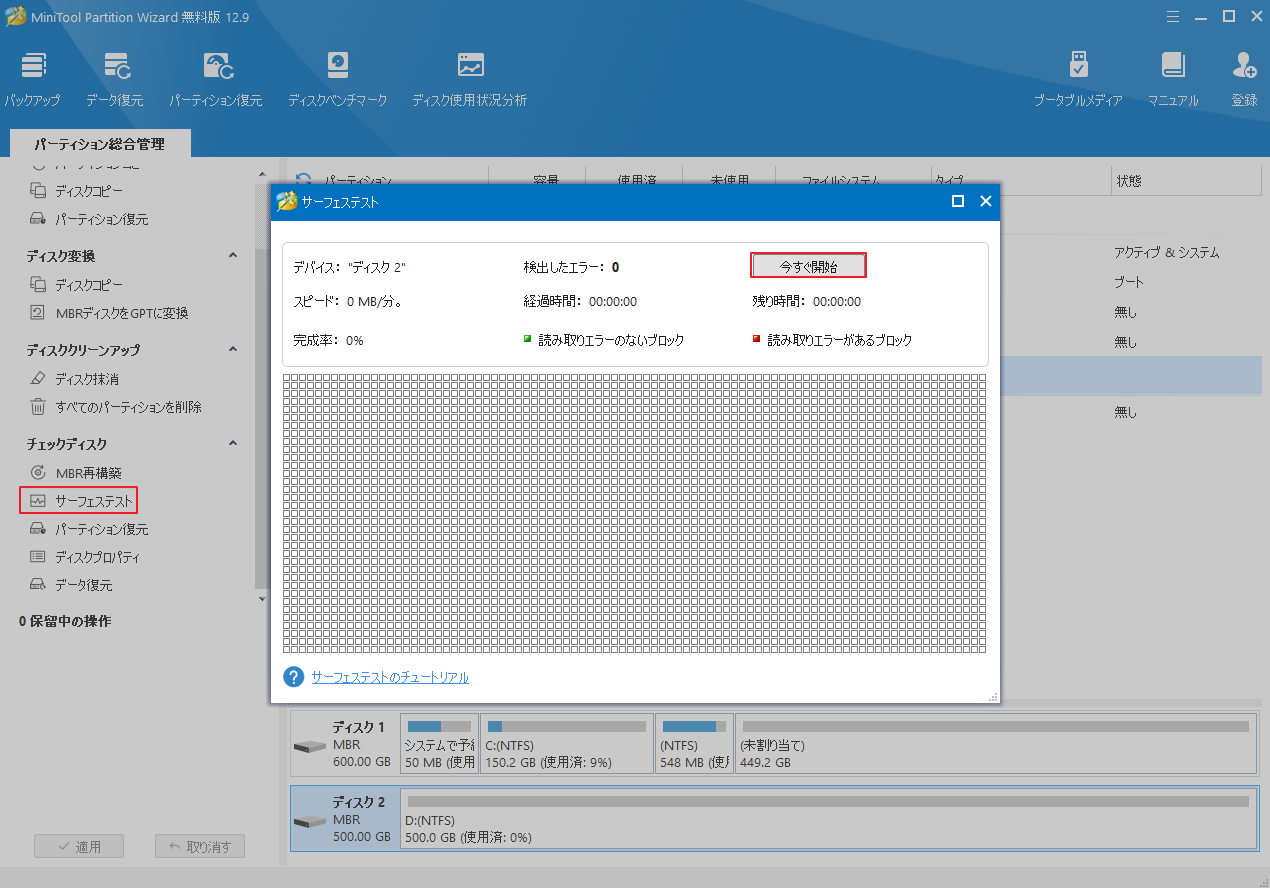Click the help question mark icon in the サーフェステスト dialog
1270x888 pixels.
(293, 677)
